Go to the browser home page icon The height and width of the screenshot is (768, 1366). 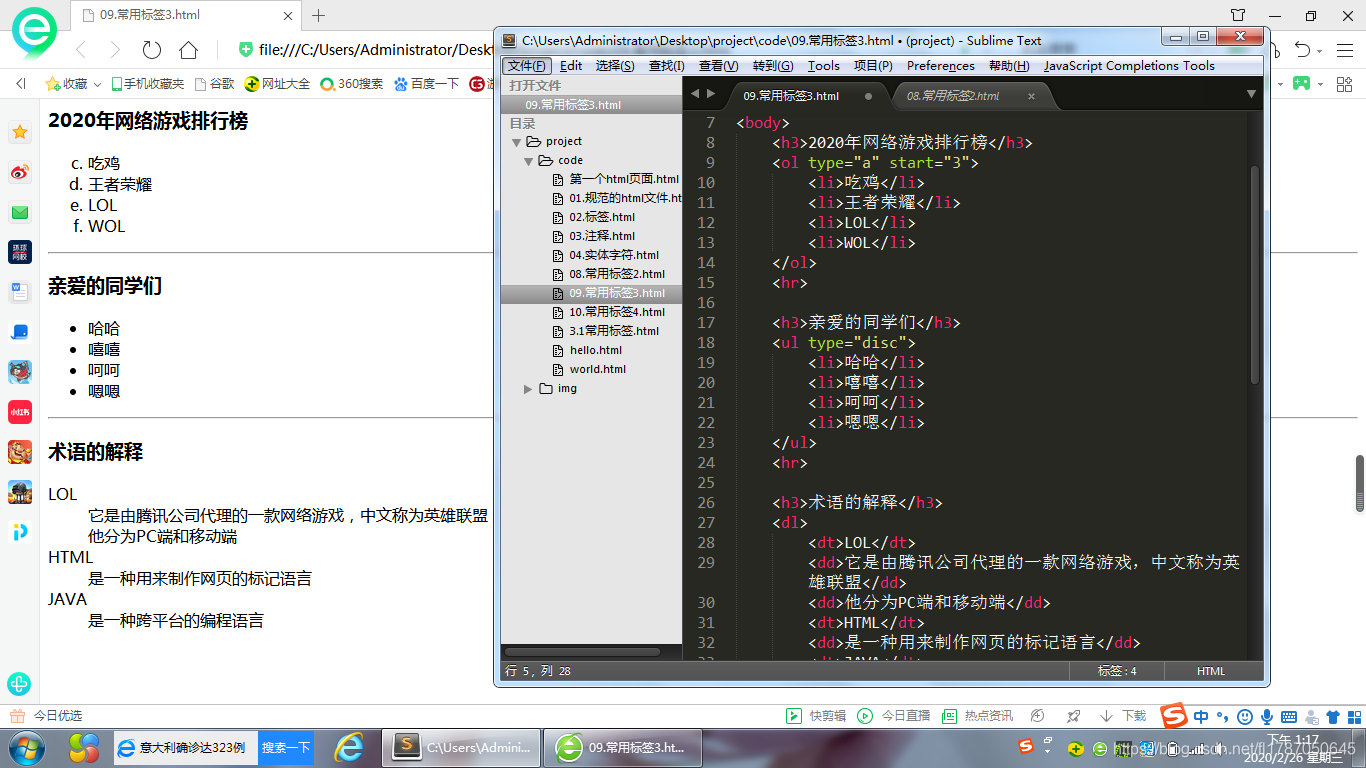(x=188, y=50)
